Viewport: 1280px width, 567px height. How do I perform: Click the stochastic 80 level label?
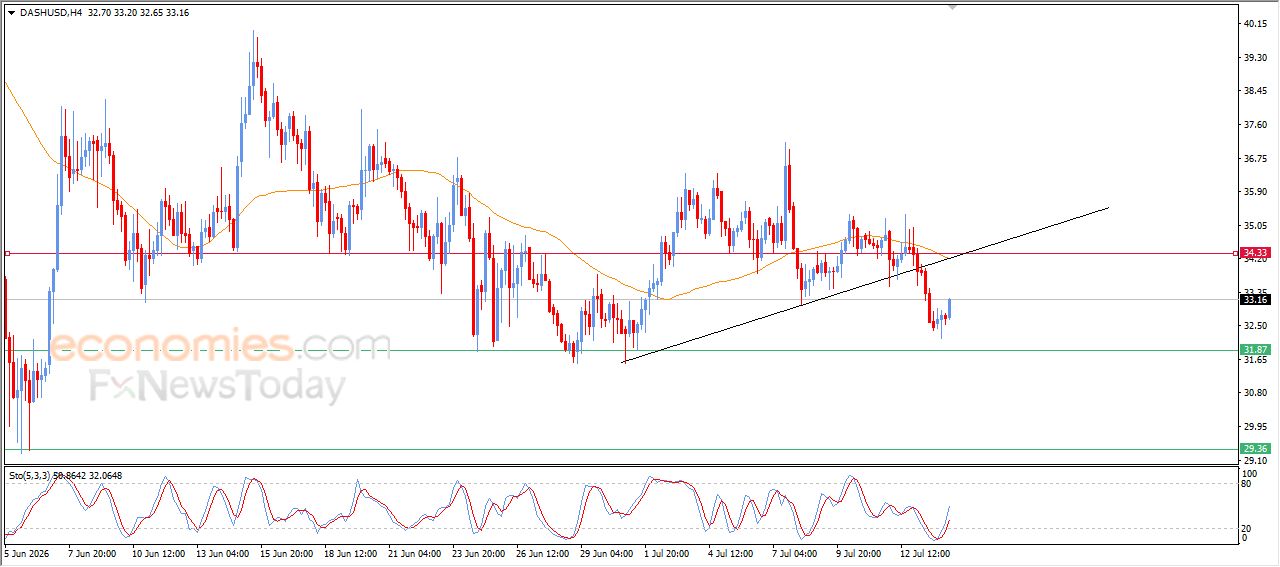click(1246, 484)
